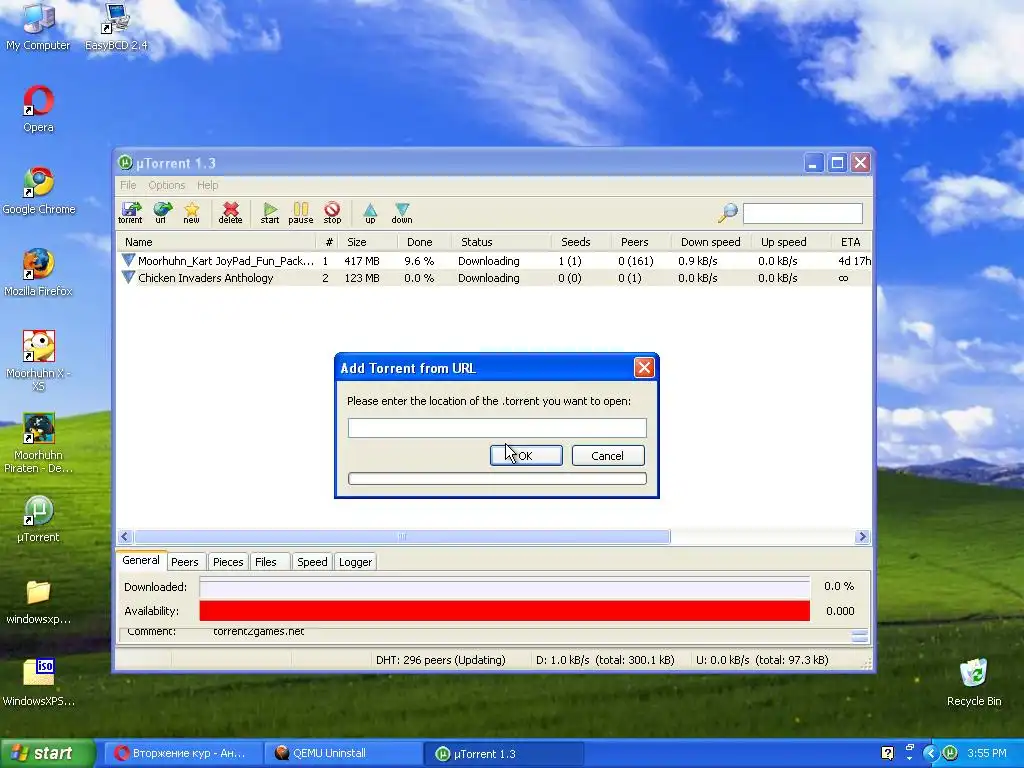Select the WindowsXPS iso file icon
The height and width of the screenshot is (768, 1024).
pyautogui.click(x=39, y=683)
